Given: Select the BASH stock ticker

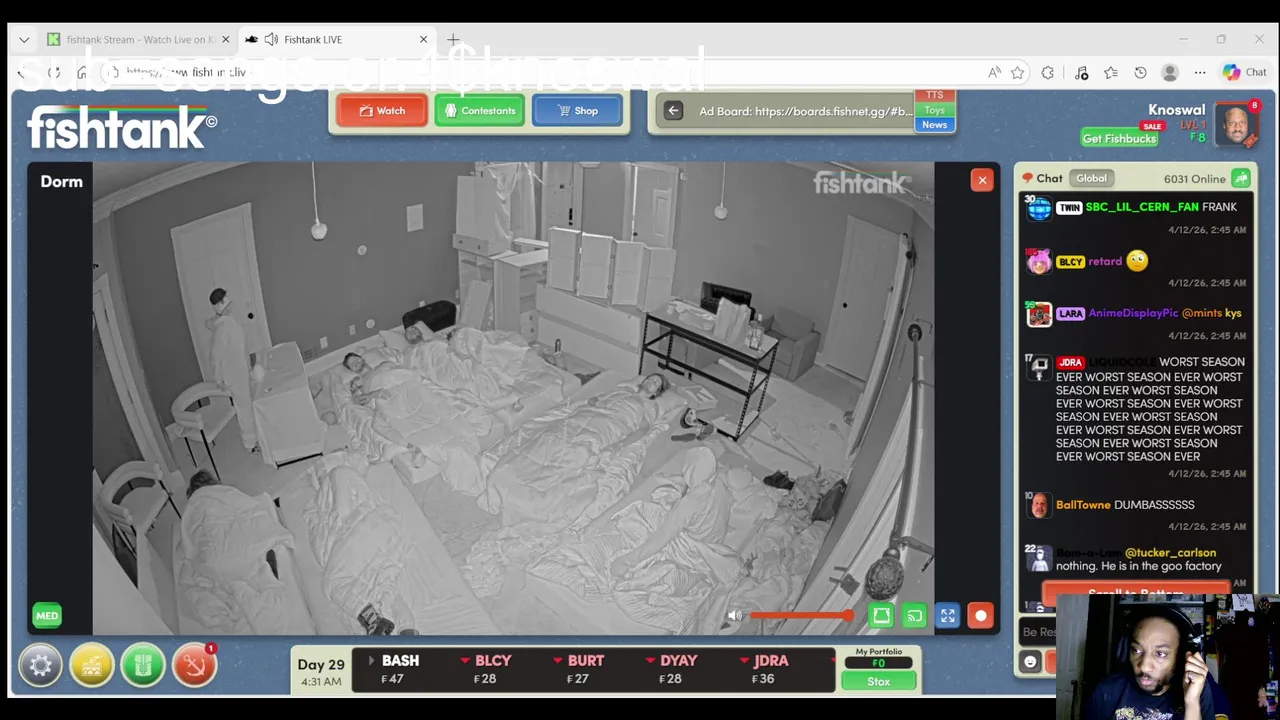Looking at the screenshot, I should click(x=400, y=669).
